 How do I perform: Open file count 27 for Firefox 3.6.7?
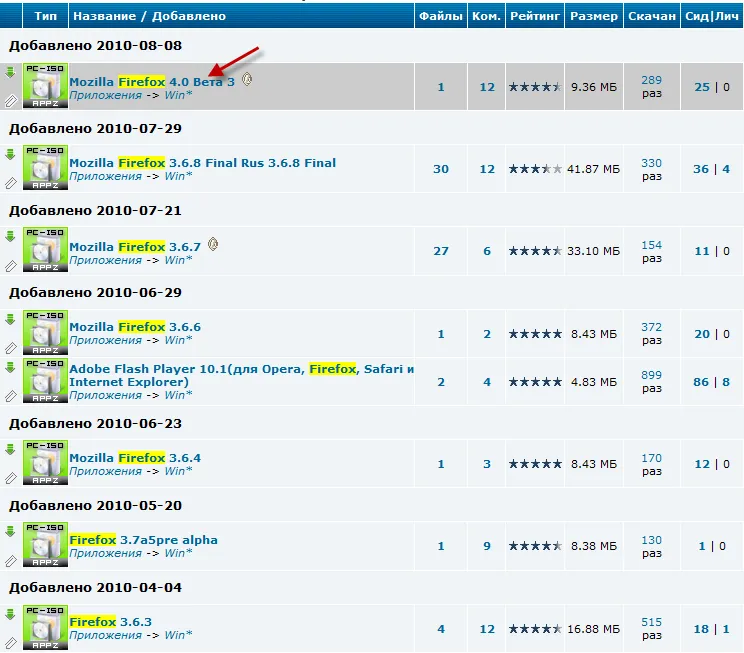point(441,251)
